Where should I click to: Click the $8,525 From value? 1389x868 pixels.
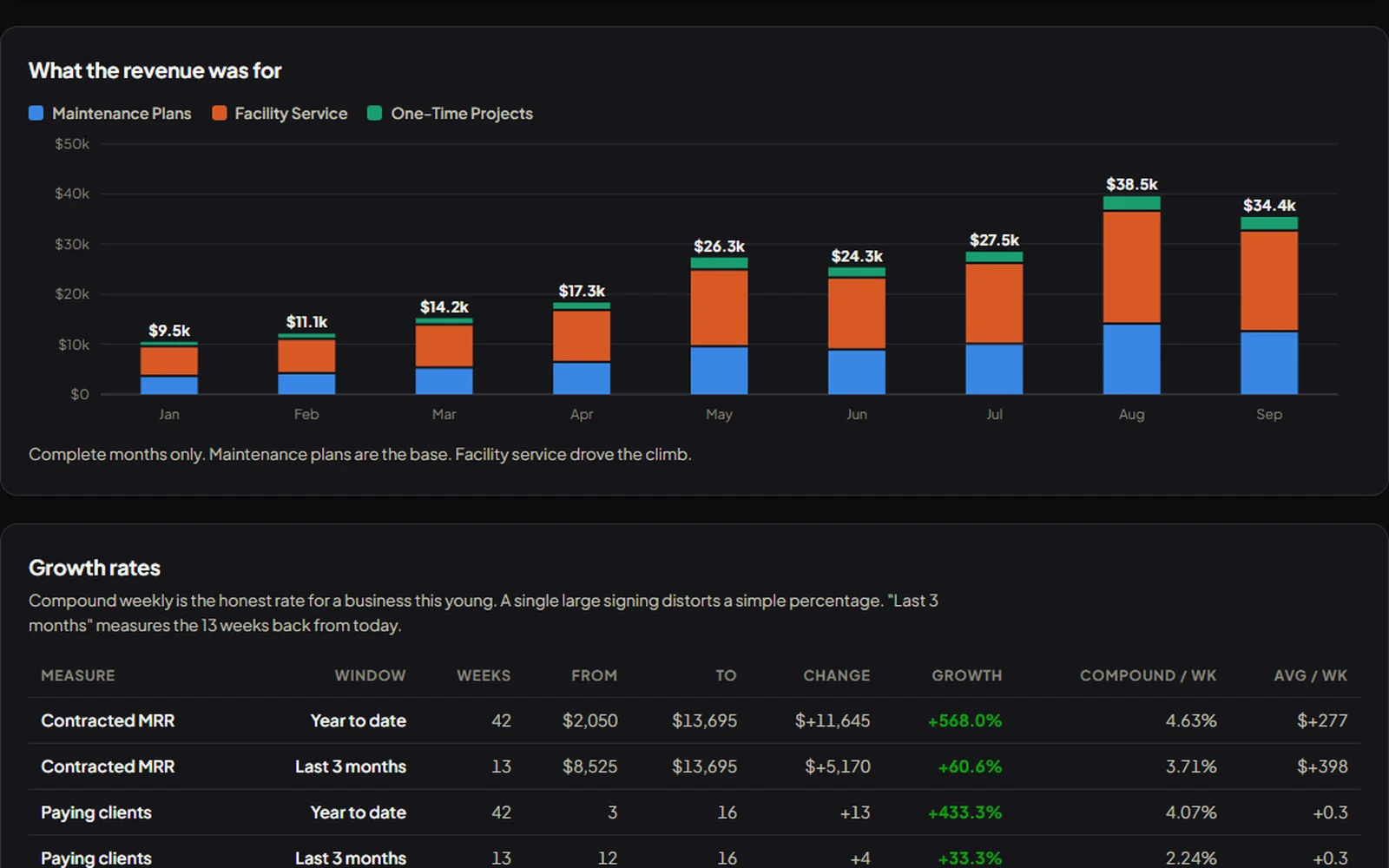(589, 766)
